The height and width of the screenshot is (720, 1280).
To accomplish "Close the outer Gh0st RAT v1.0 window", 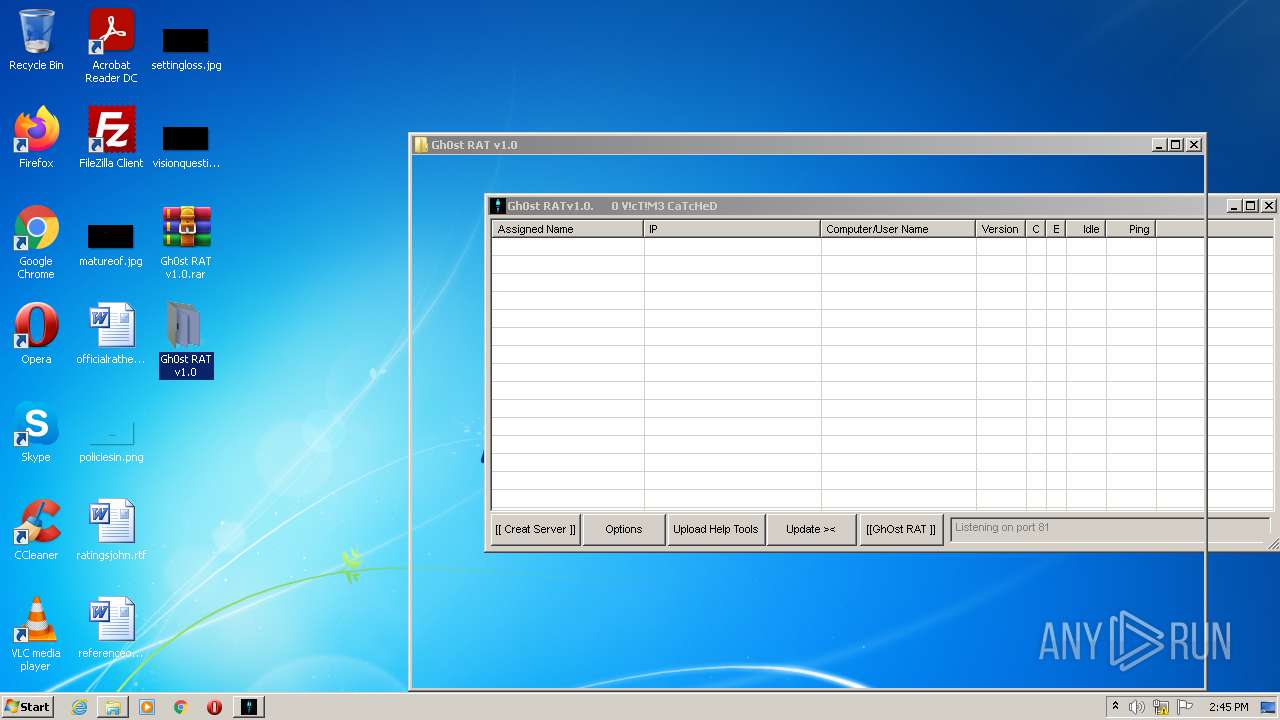I will [1194, 145].
